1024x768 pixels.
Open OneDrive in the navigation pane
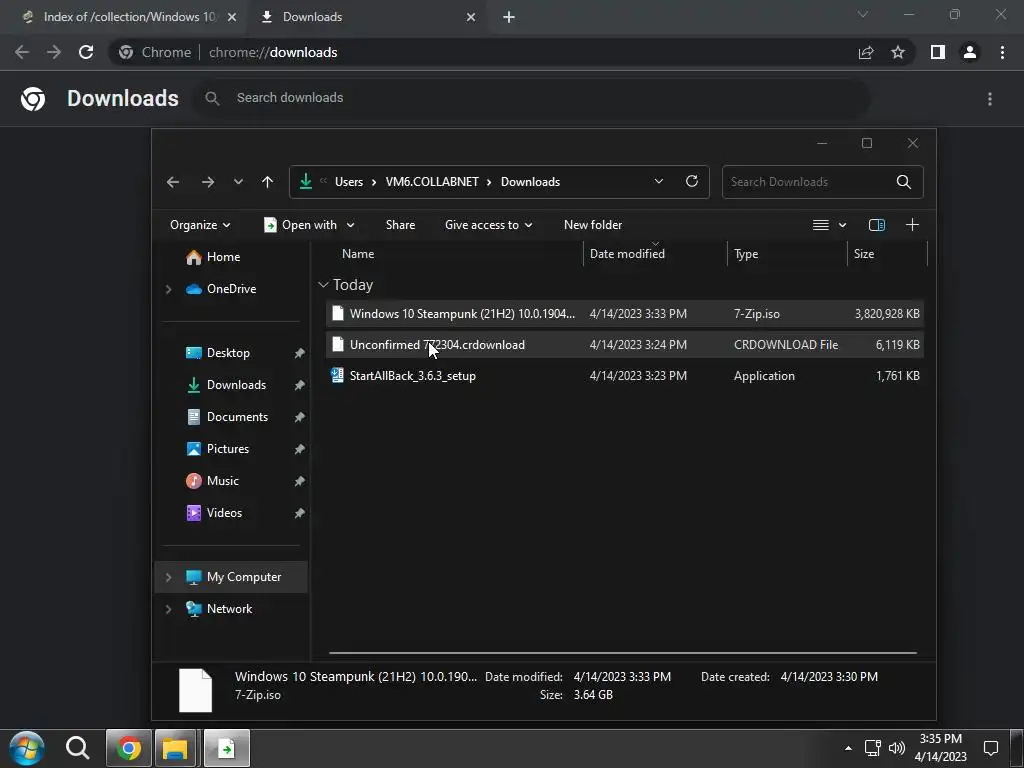click(x=231, y=289)
